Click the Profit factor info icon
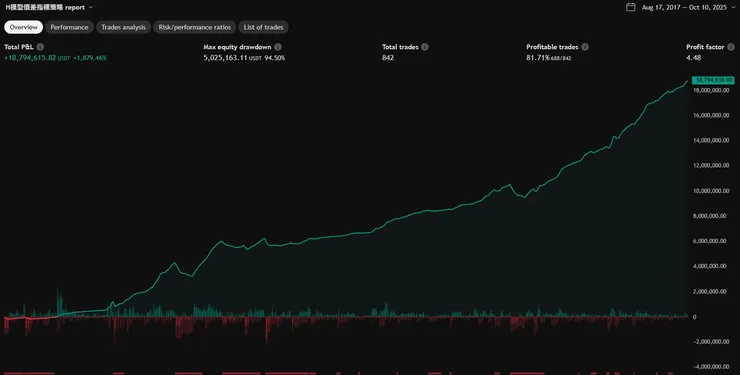This screenshot has height=375, width=740. 731,47
